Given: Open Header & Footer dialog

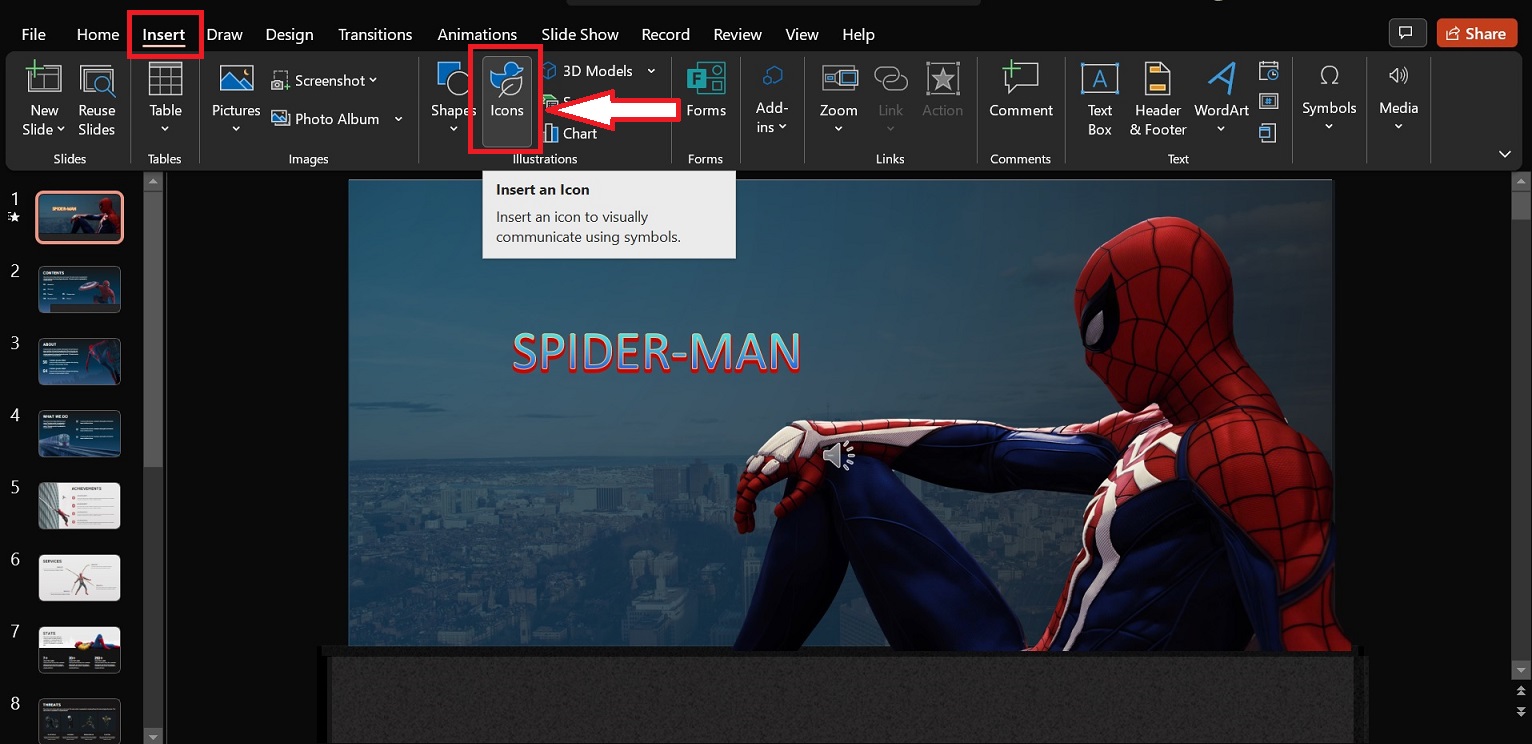Looking at the screenshot, I should (1158, 100).
